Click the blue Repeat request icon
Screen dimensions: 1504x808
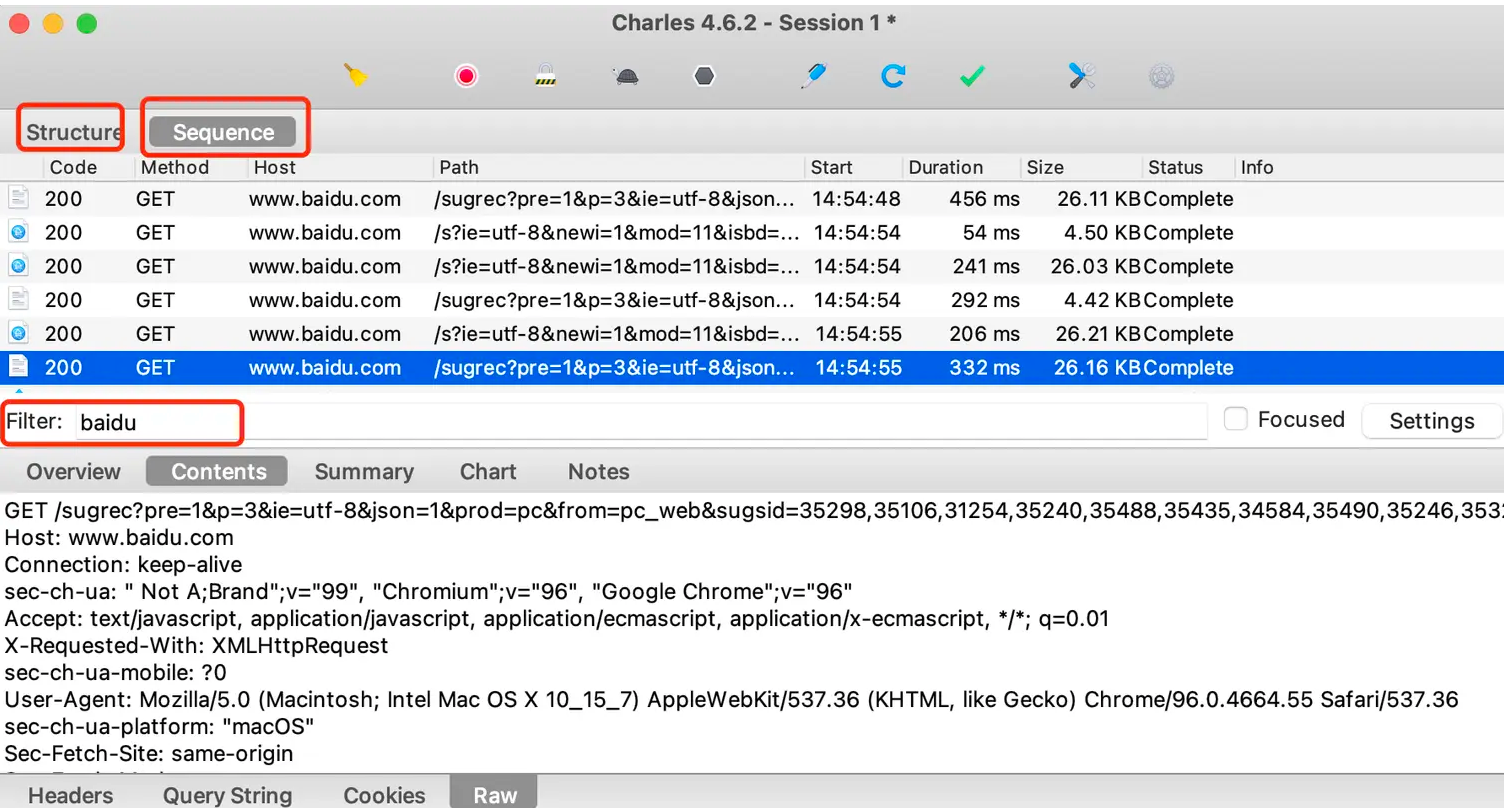click(893, 76)
